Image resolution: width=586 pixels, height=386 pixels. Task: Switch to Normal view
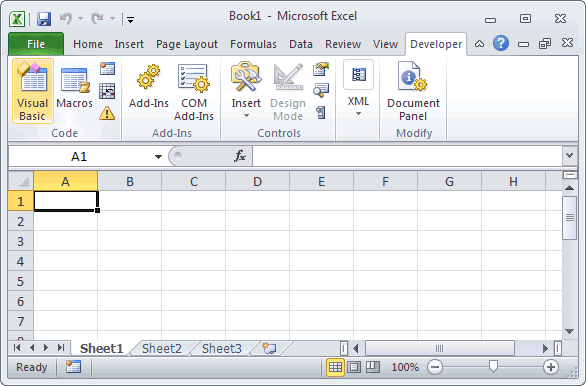click(335, 367)
